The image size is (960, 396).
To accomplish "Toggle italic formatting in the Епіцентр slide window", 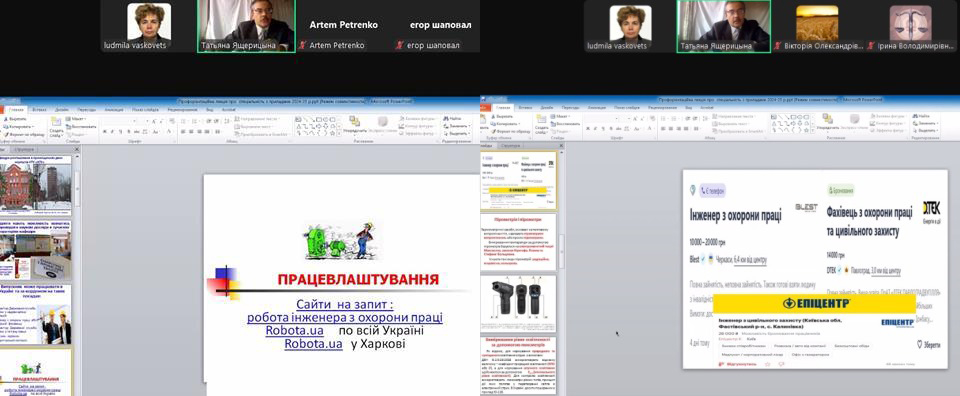I will [596, 129].
